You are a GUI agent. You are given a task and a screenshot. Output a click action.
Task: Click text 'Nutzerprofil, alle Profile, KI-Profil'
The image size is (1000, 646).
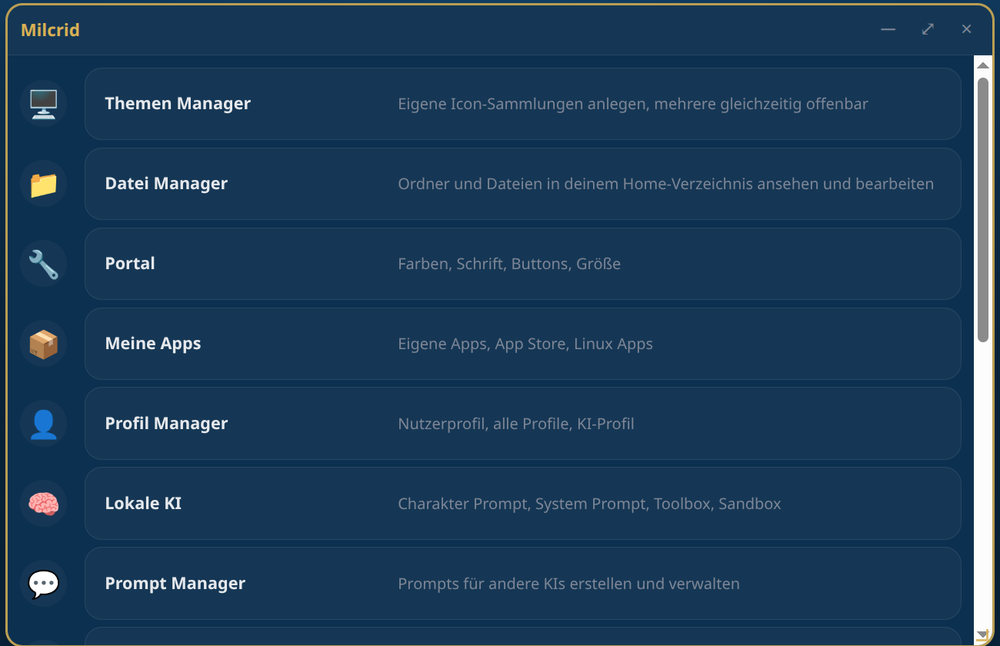tap(516, 424)
